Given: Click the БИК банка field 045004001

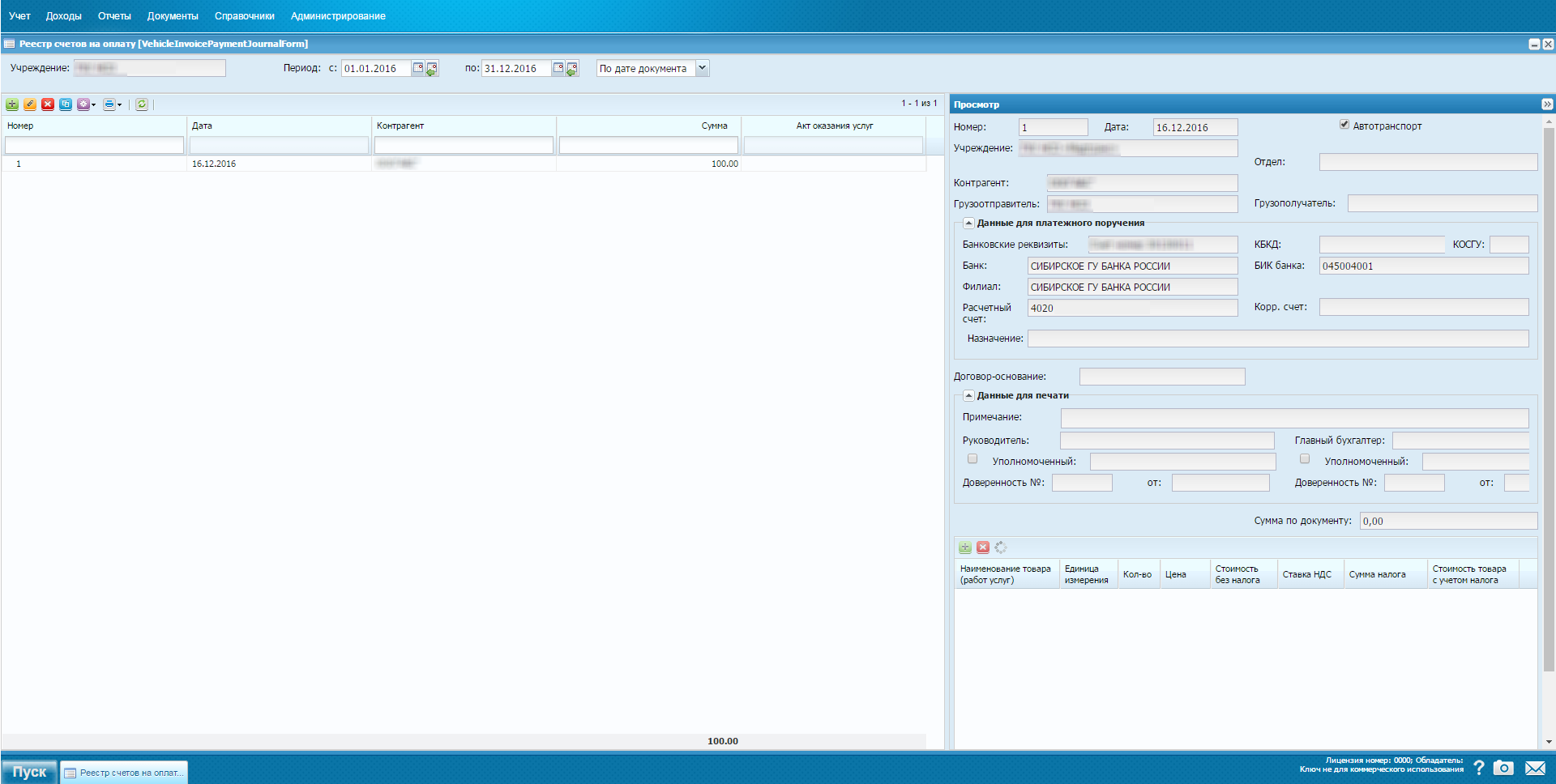Looking at the screenshot, I should point(1424,266).
